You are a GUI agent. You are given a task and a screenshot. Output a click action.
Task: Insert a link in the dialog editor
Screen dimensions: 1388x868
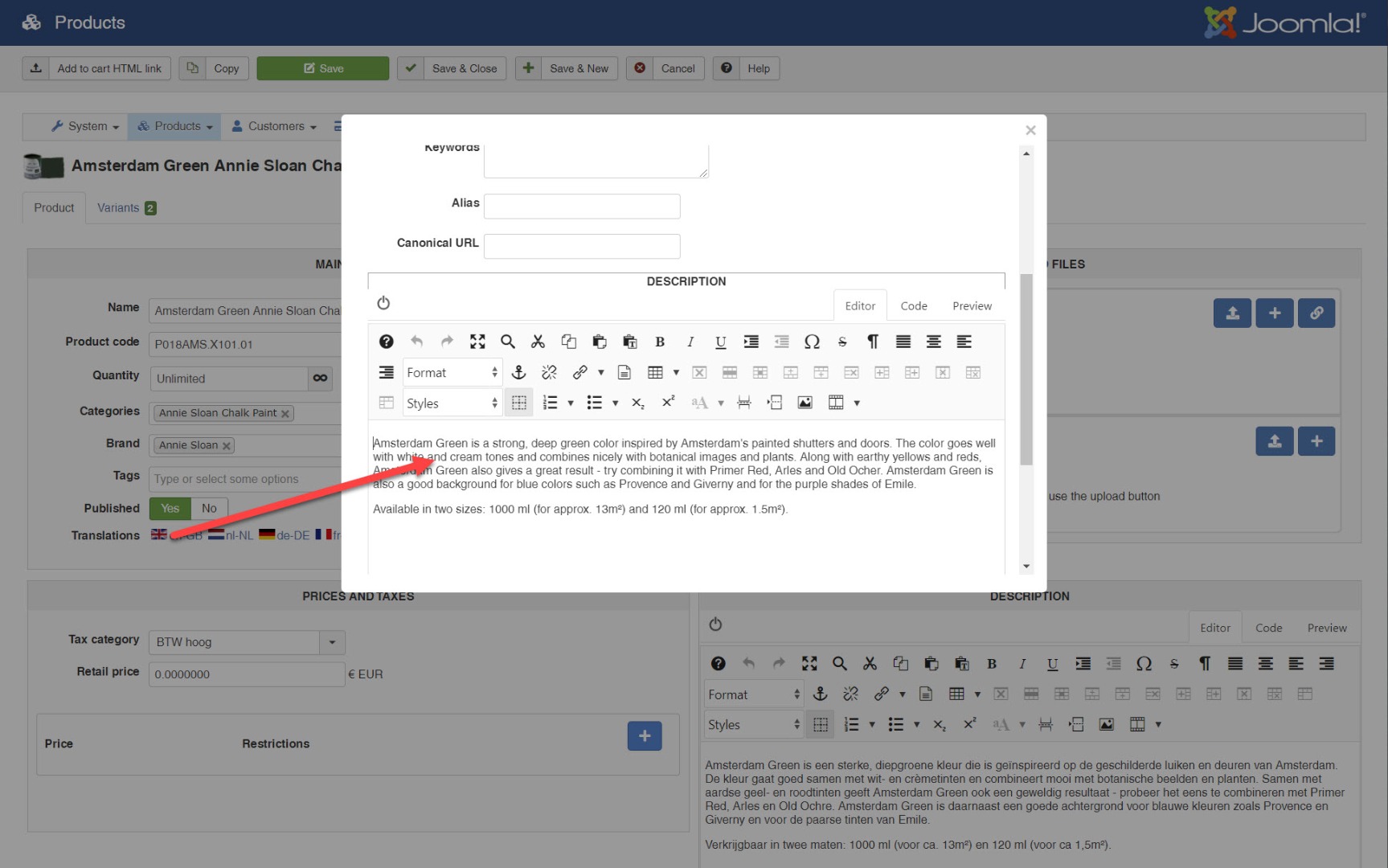point(579,372)
